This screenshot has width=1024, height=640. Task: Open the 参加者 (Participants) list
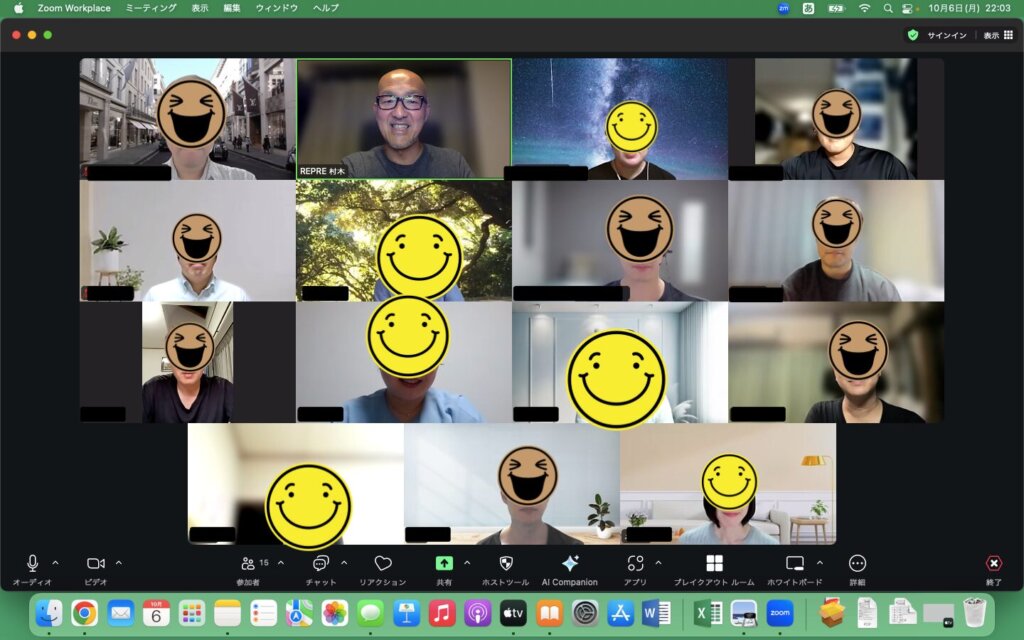[248, 564]
